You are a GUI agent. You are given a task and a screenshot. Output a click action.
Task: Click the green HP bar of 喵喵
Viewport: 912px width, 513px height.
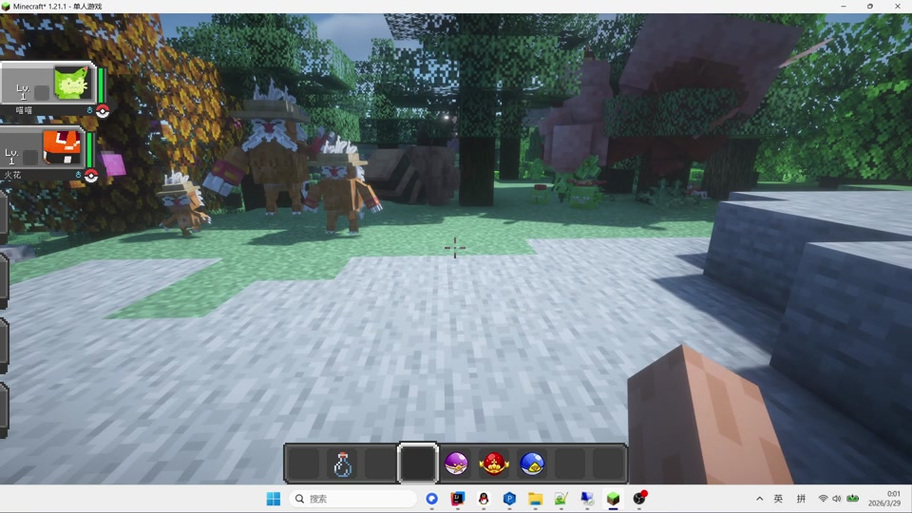point(101,86)
